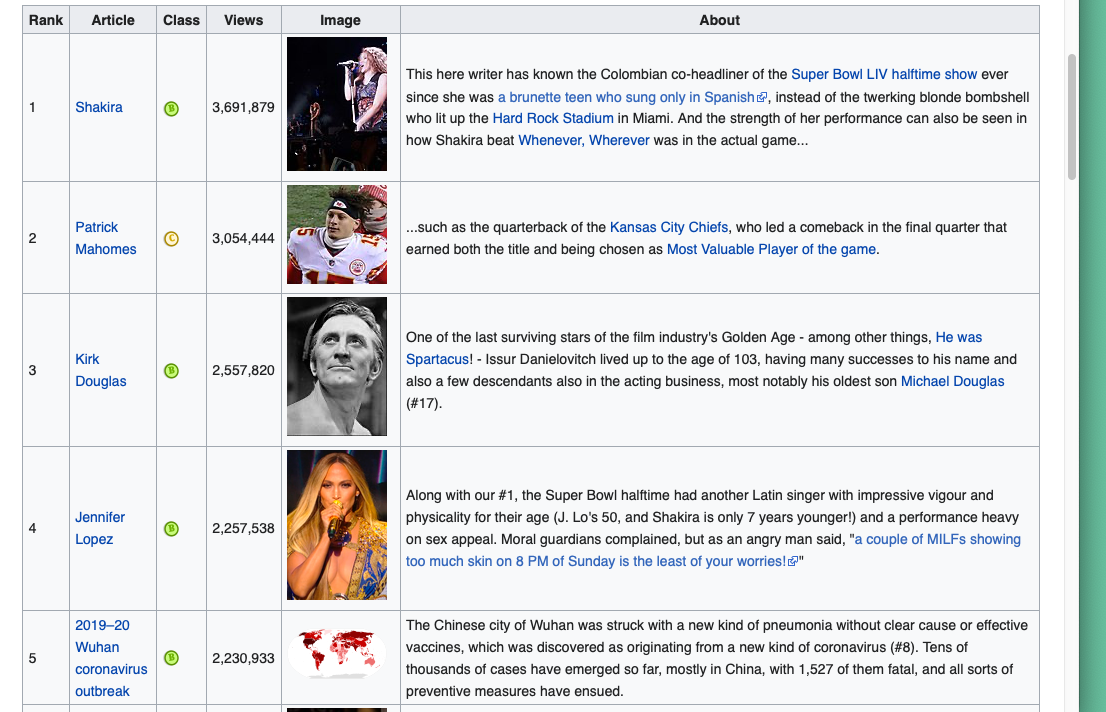Click the C-class icon in Patrick Mahomes' row
Viewport: 1106px width, 712px height.
pos(171,239)
